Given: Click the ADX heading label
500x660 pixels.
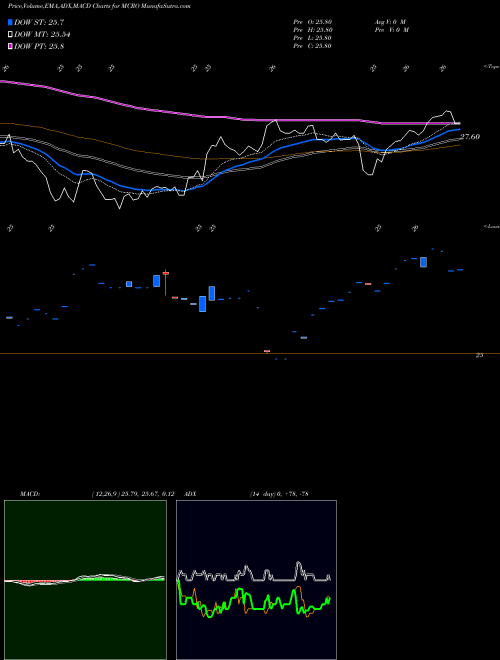Looking at the screenshot, I should pyautogui.click(x=191, y=493).
